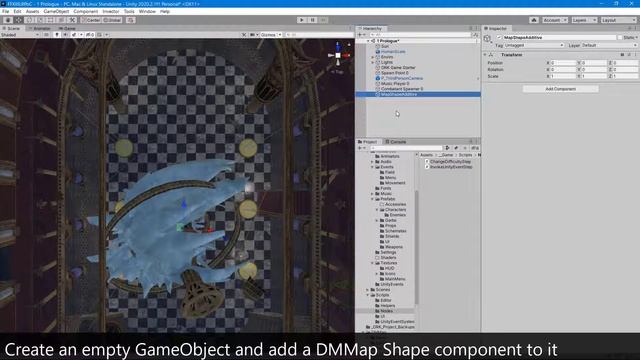Collapse the 1 Prologue scene
Image resolution: width=640 pixels, height=360 pixels.
[368, 41]
